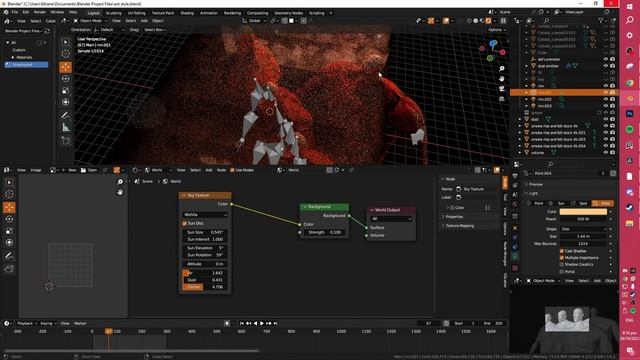Set light type to Sun
Screen dimensions: 640x360
[558, 203]
